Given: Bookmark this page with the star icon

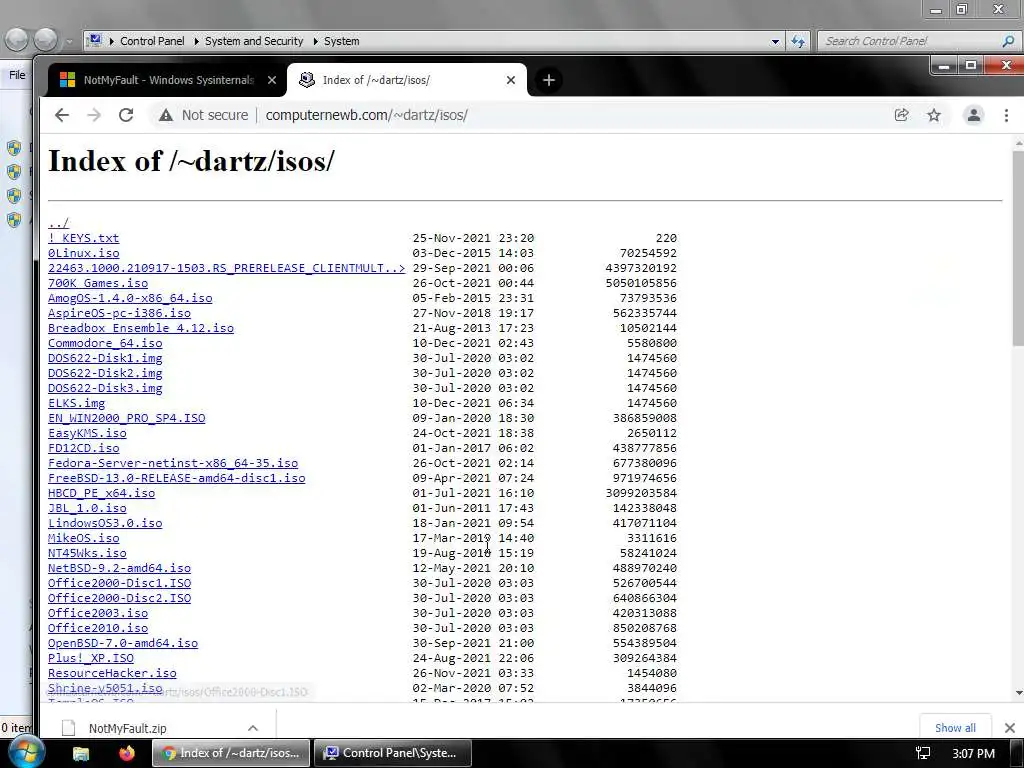Looking at the screenshot, I should click(934, 116).
